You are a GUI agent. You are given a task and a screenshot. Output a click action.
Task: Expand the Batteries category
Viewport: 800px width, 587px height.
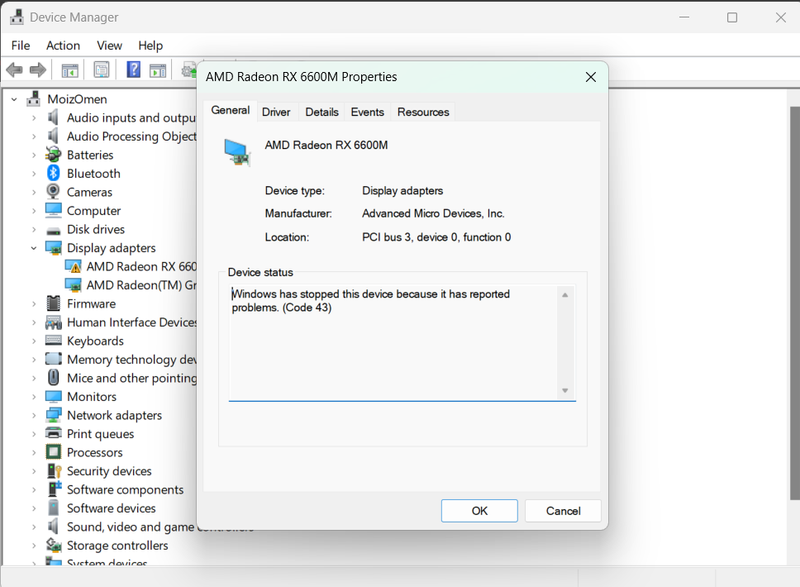pyautogui.click(x=34, y=155)
